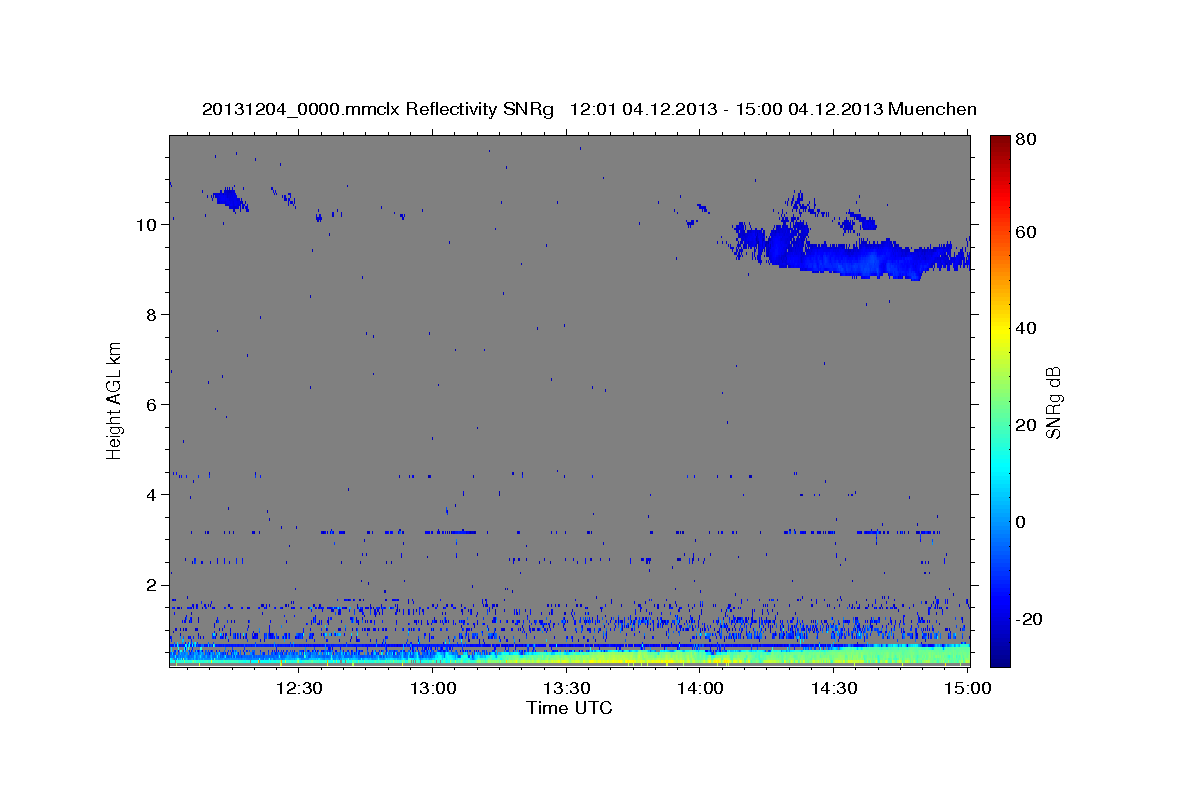This screenshot has width=1200, height=800.
Task: Click the 'Time UTC' axis label
Action: pyautogui.click(x=569, y=708)
